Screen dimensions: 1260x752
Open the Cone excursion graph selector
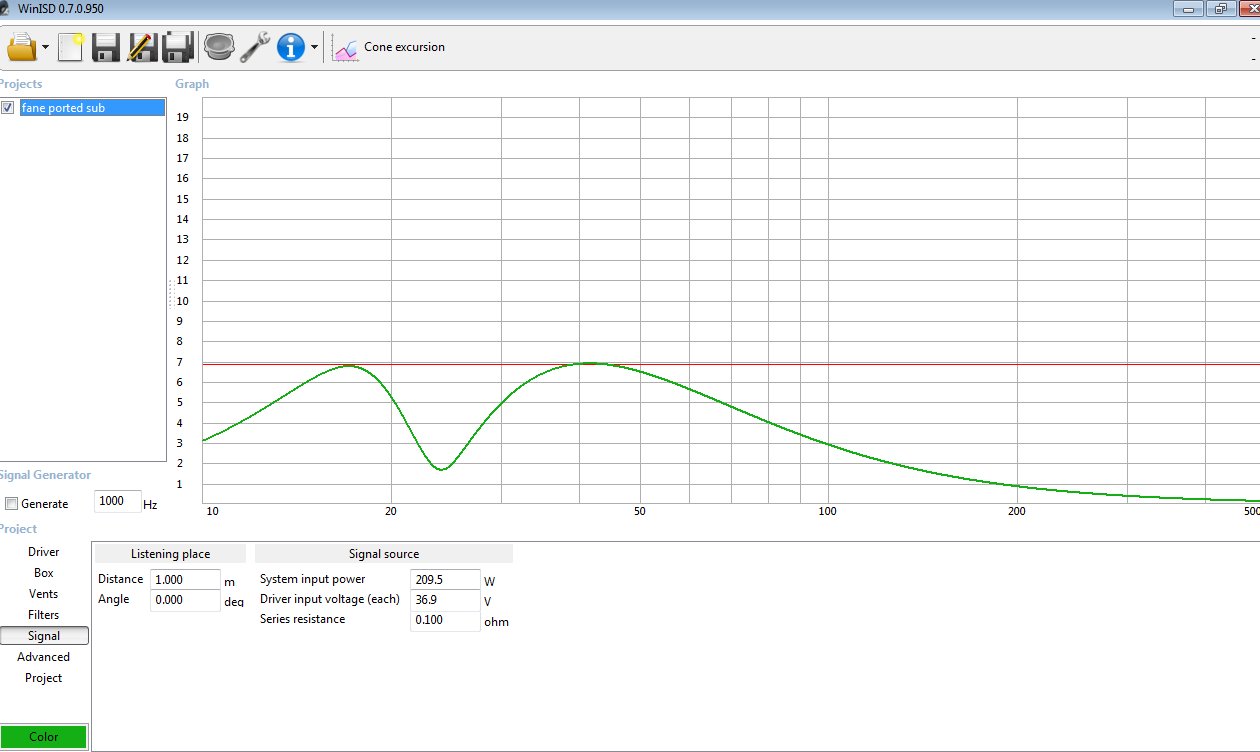[389, 47]
